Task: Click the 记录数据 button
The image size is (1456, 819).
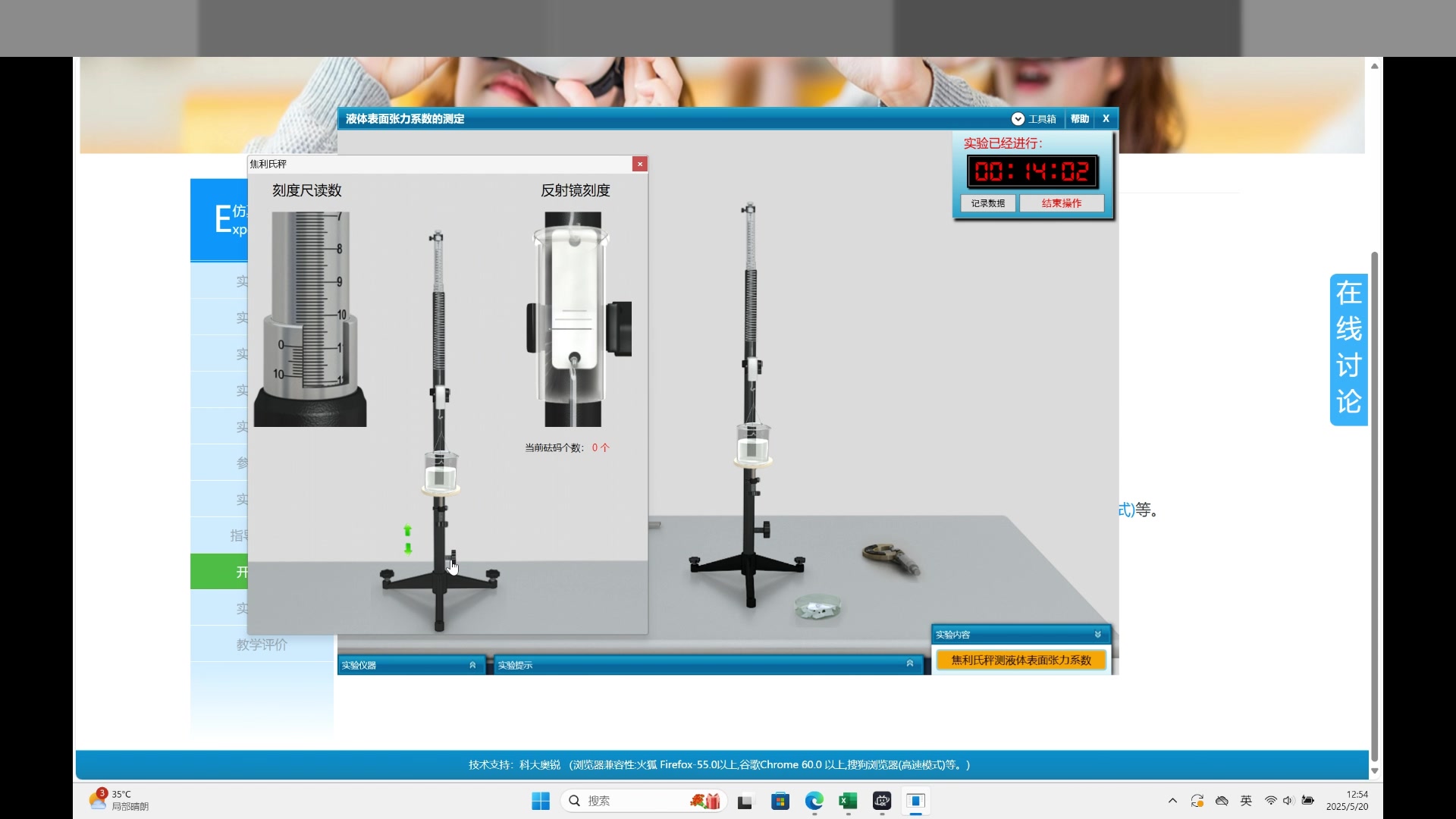Action: click(x=987, y=203)
